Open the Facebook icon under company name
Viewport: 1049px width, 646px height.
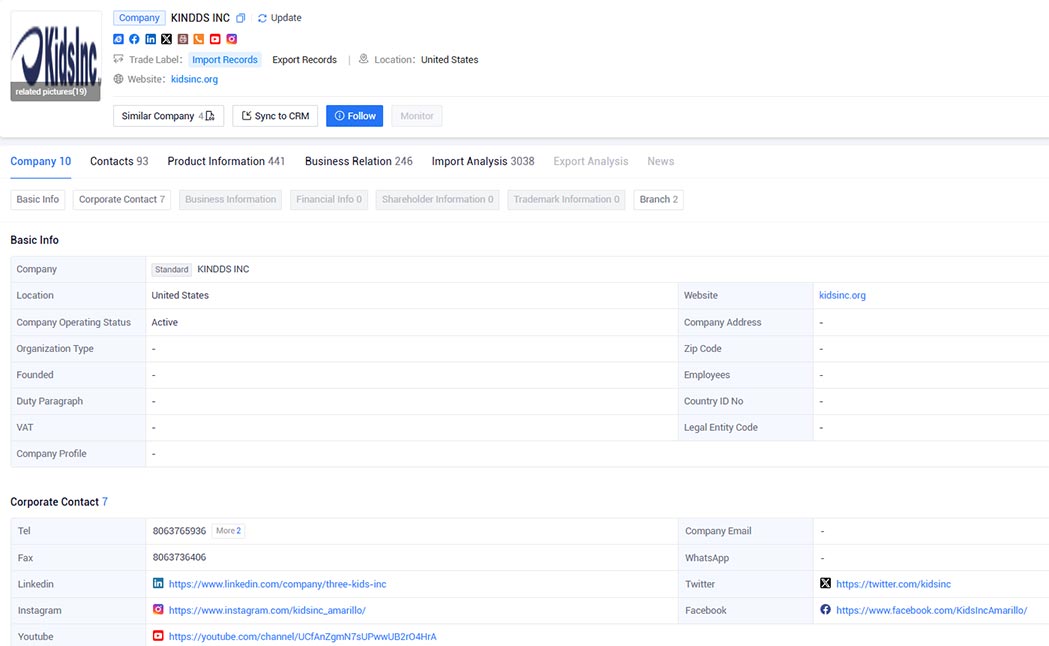pos(134,39)
